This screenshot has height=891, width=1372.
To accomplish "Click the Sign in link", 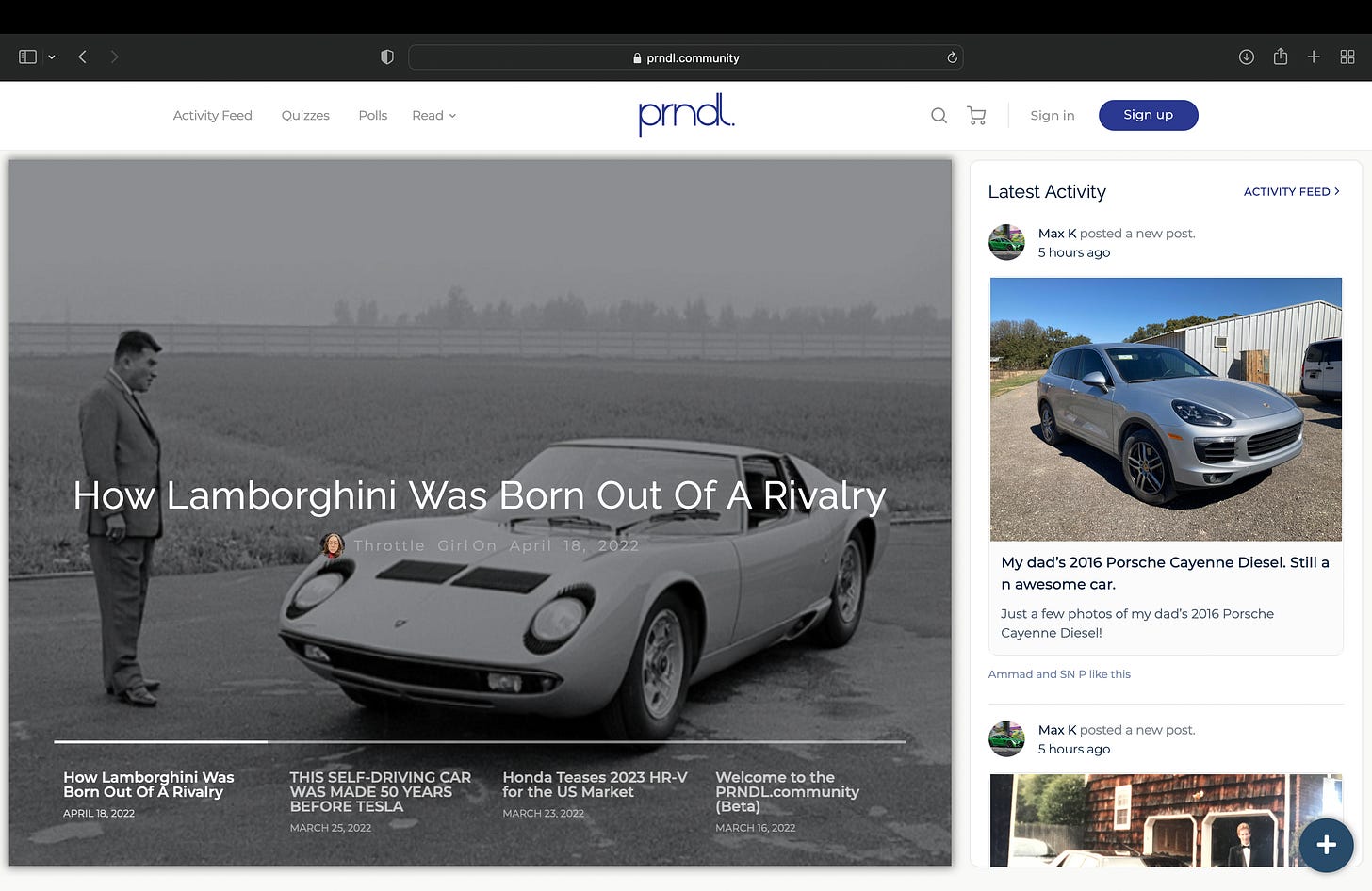I will click(x=1053, y=116).
